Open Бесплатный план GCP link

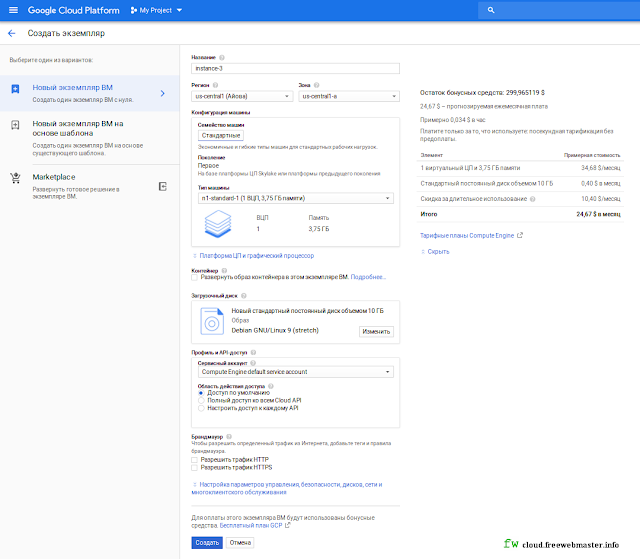pos(251,526)
